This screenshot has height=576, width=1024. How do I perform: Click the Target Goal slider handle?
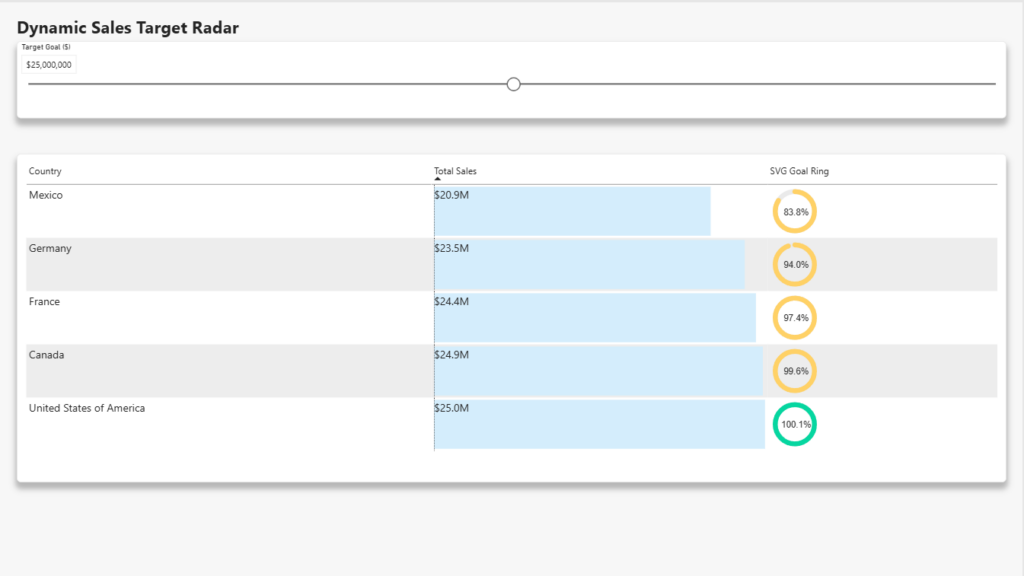point(513,84)
